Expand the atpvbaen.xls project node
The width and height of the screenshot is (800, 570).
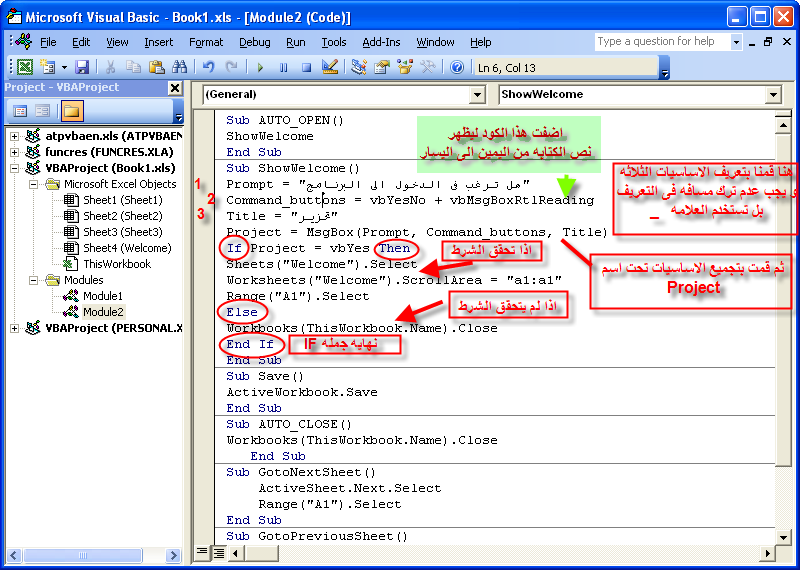pyautogui.click(x=14, y=136)
